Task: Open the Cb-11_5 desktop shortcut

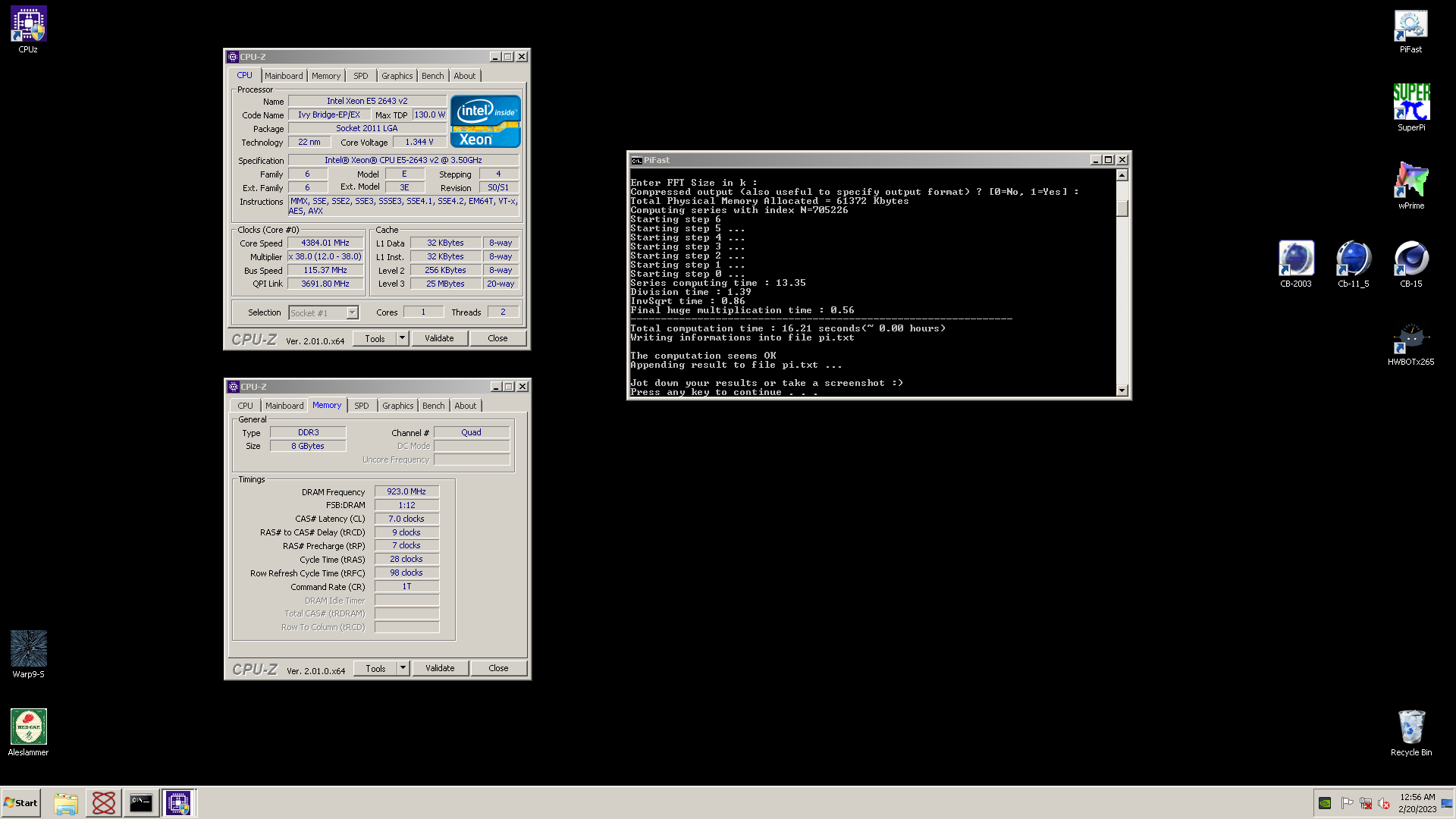Action: pos(1353,264)
